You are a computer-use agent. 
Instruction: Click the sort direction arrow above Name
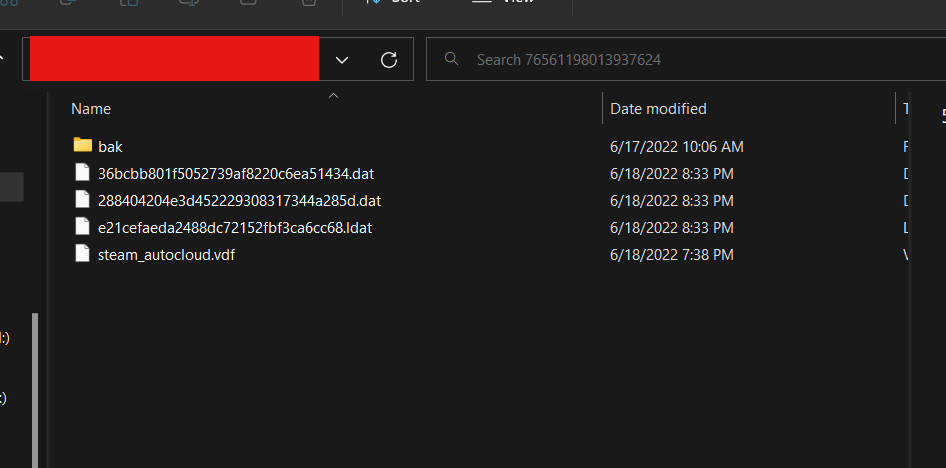tap(334, 96)
